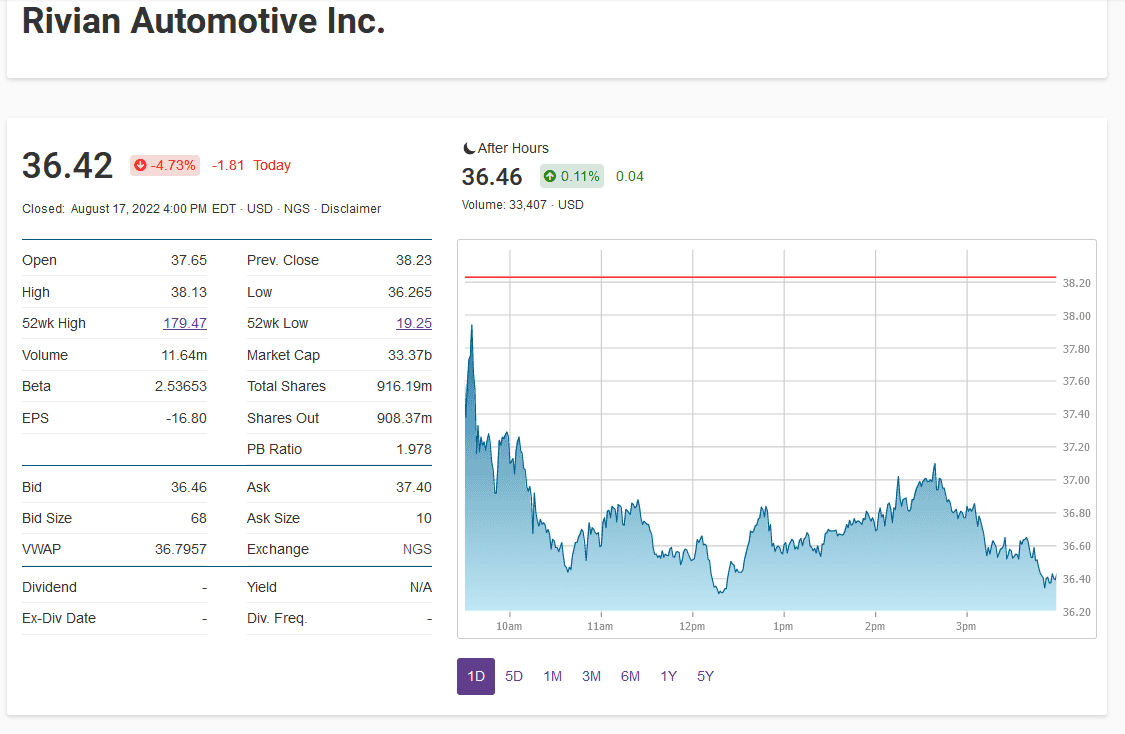The image size is (1125, 734).
Task: Click the 37.00 price axis label
Action: (x=1076, y=480)
